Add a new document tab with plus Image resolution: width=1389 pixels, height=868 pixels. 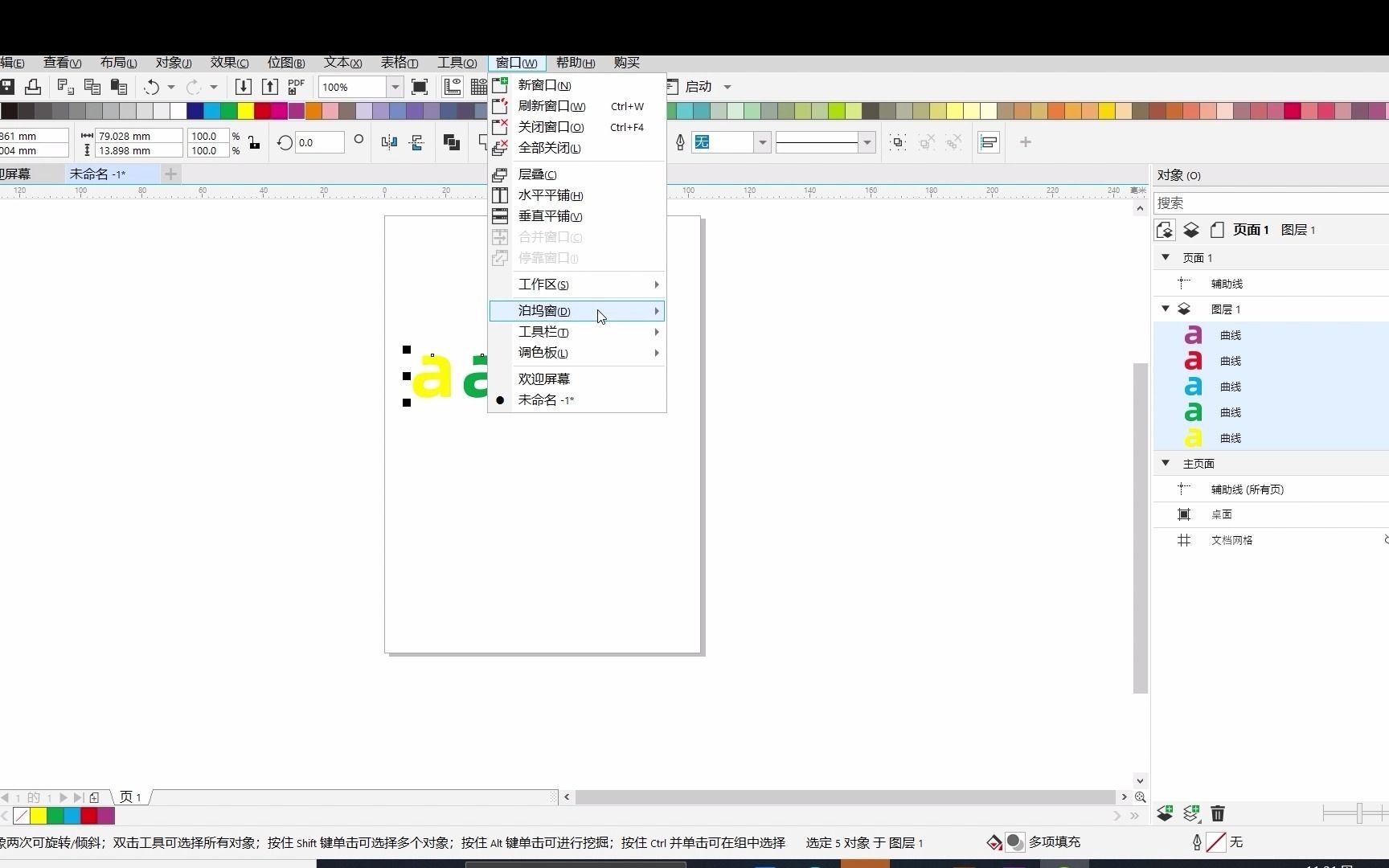[170, 174]
